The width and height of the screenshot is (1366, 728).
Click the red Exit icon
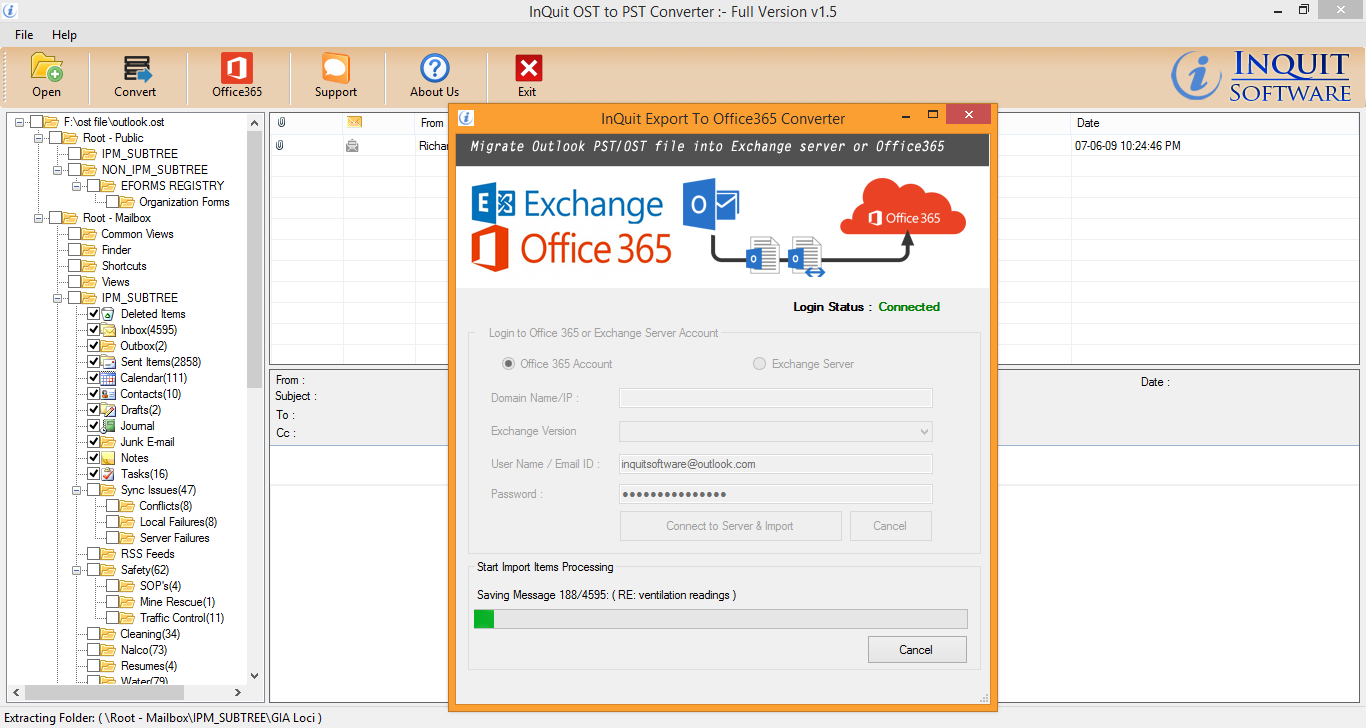527,68
